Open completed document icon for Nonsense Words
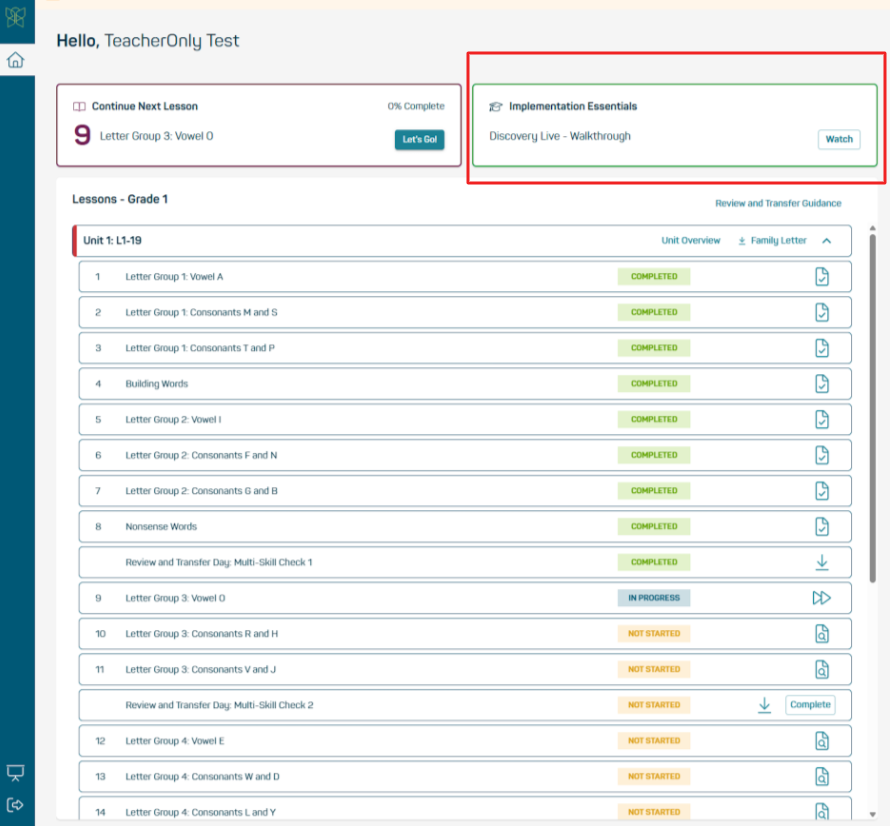Image resolution: width=890 pixels, height=826 pixels. click(821, 527)
